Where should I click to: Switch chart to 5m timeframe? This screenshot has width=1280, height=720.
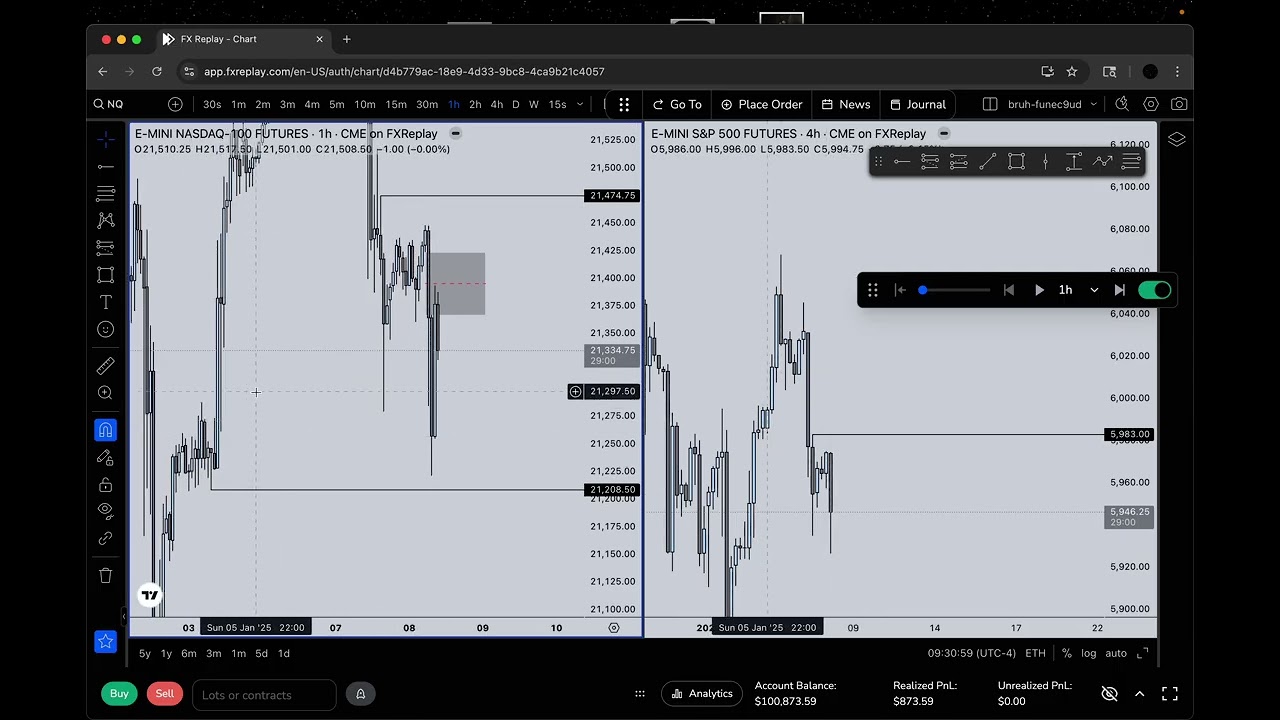pos(337,104)
